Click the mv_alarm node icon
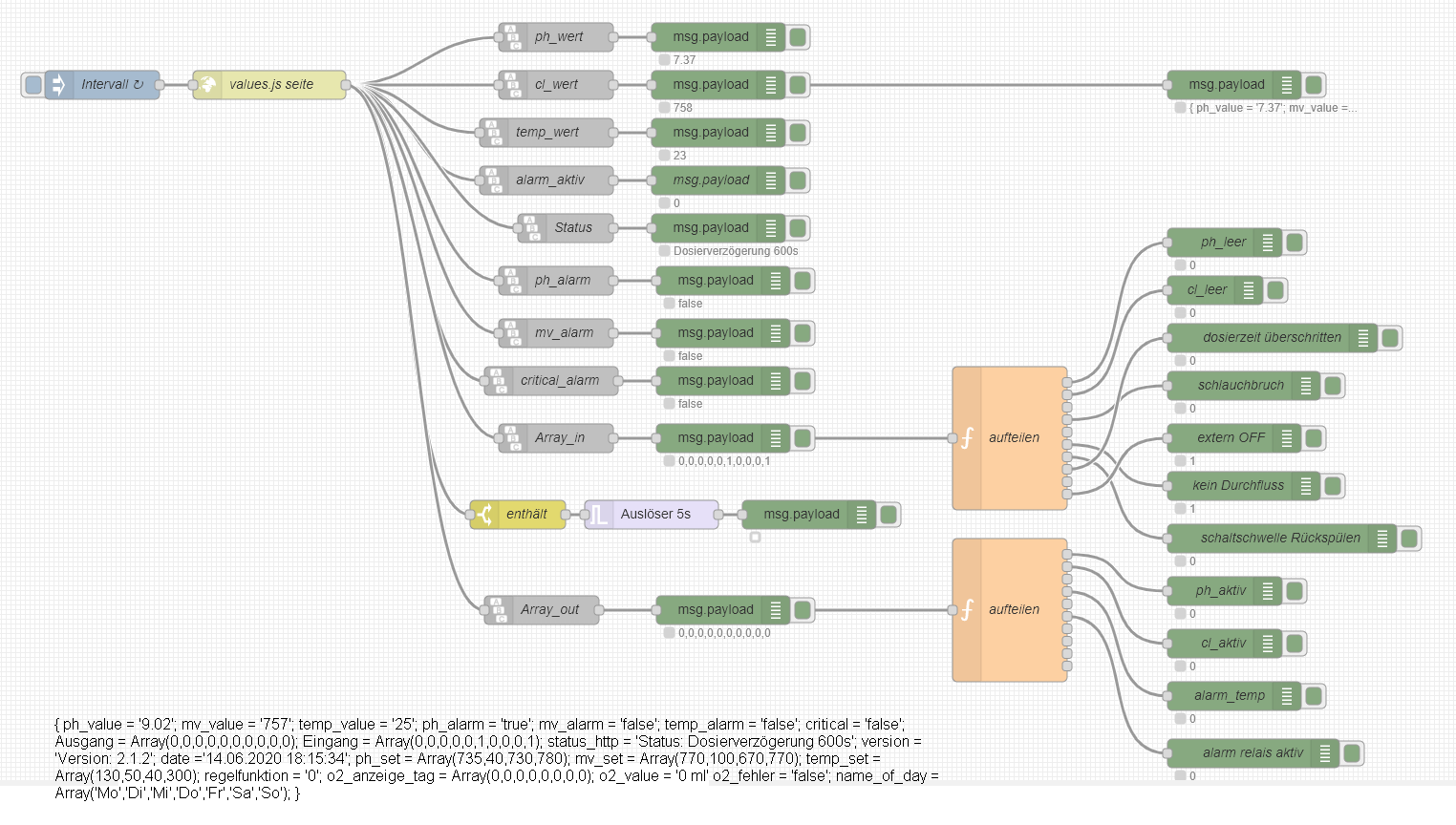This screenshot has width=1456, height=825. (512, 333)
